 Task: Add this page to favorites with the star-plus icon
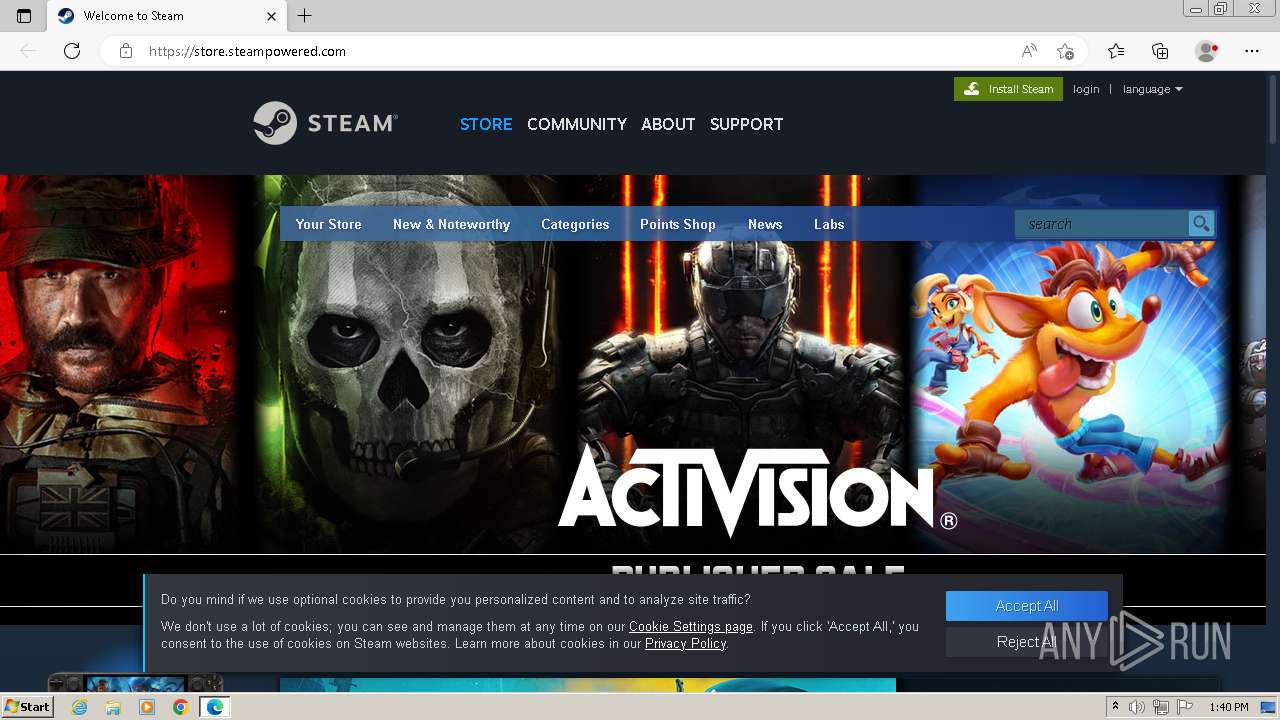pyautogui.click(x=1065, y=51)
